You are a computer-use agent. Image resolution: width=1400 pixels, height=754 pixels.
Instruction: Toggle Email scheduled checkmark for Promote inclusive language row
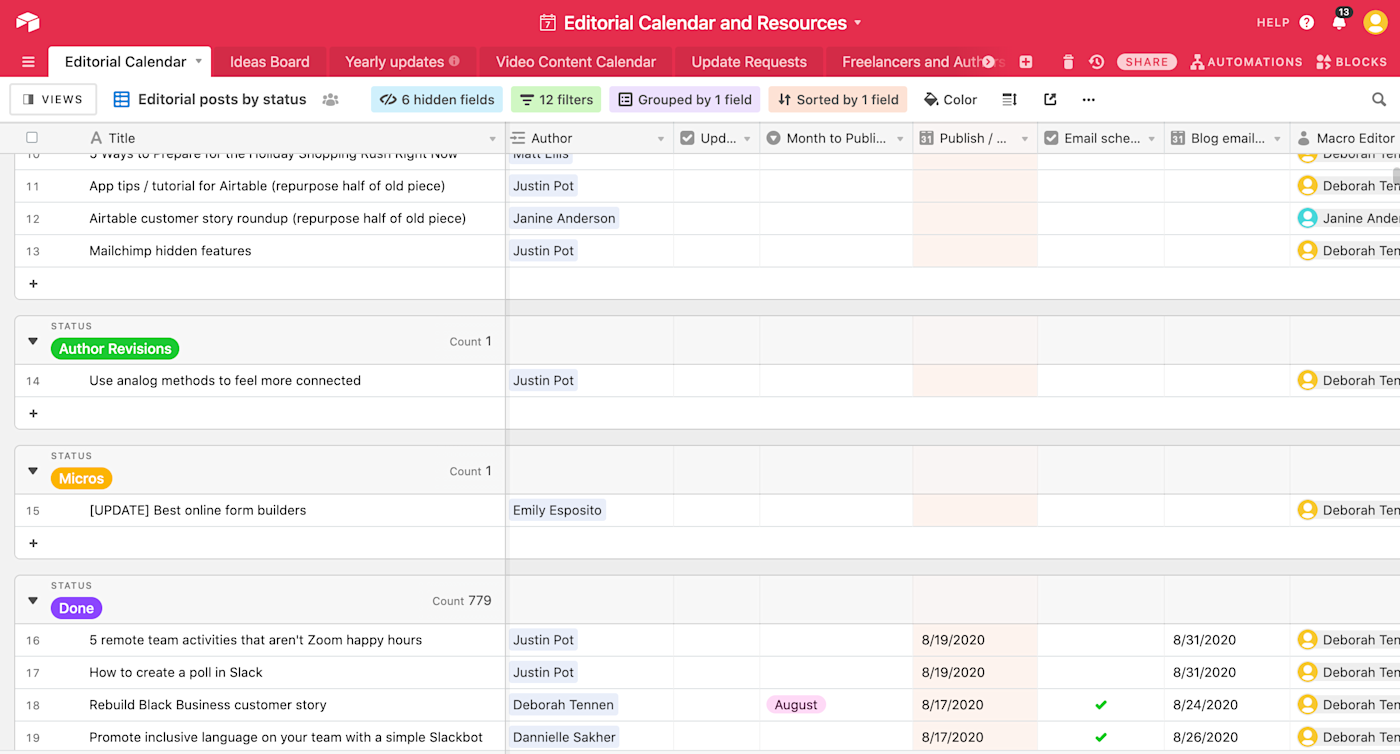1101,737
